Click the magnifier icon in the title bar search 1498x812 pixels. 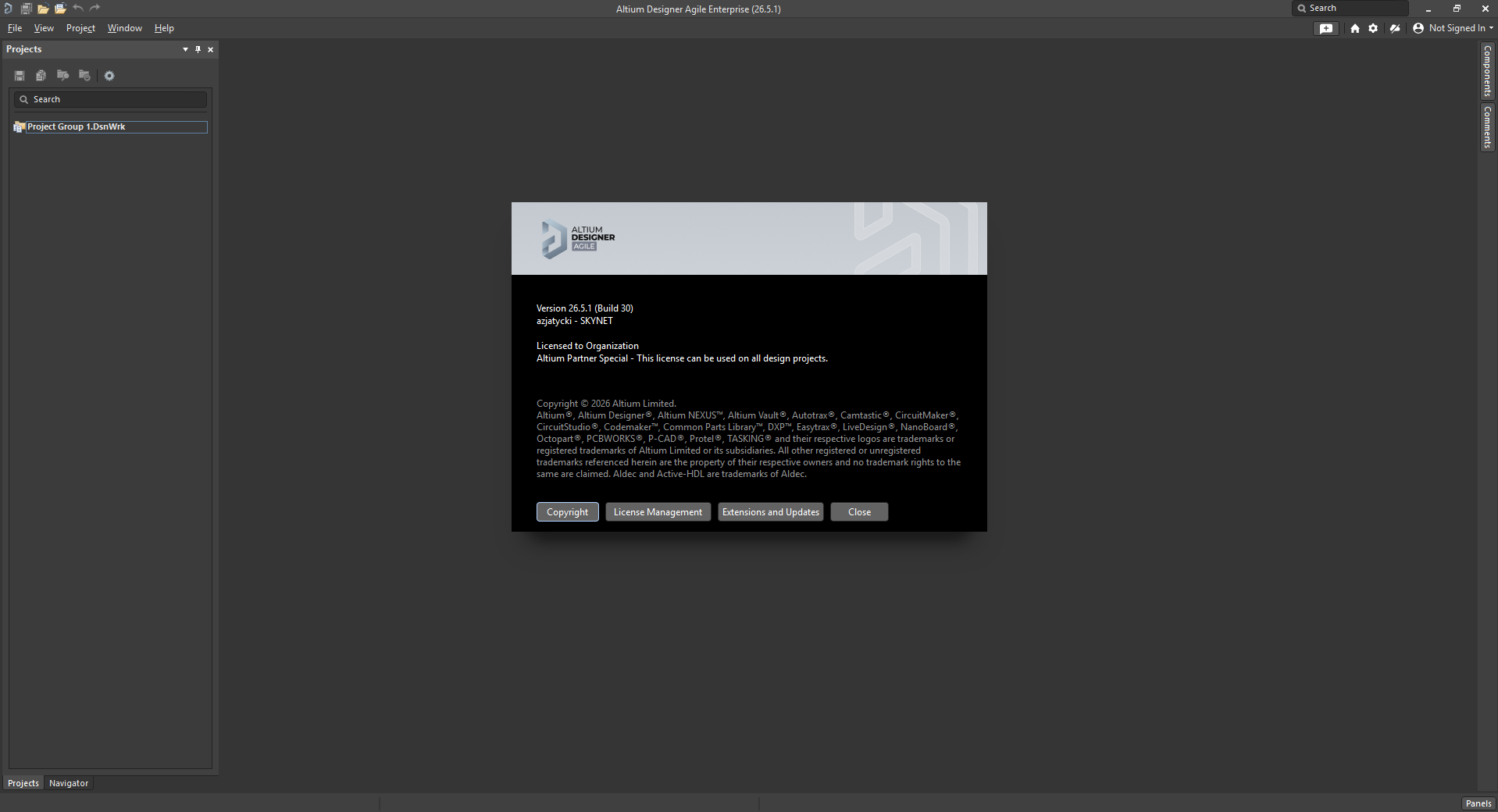coord(1302,9)
